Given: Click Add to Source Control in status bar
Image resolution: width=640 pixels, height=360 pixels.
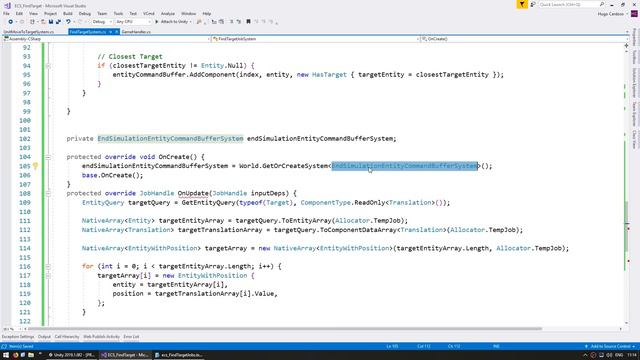Looking at the screenshot, I should [610, 347].
